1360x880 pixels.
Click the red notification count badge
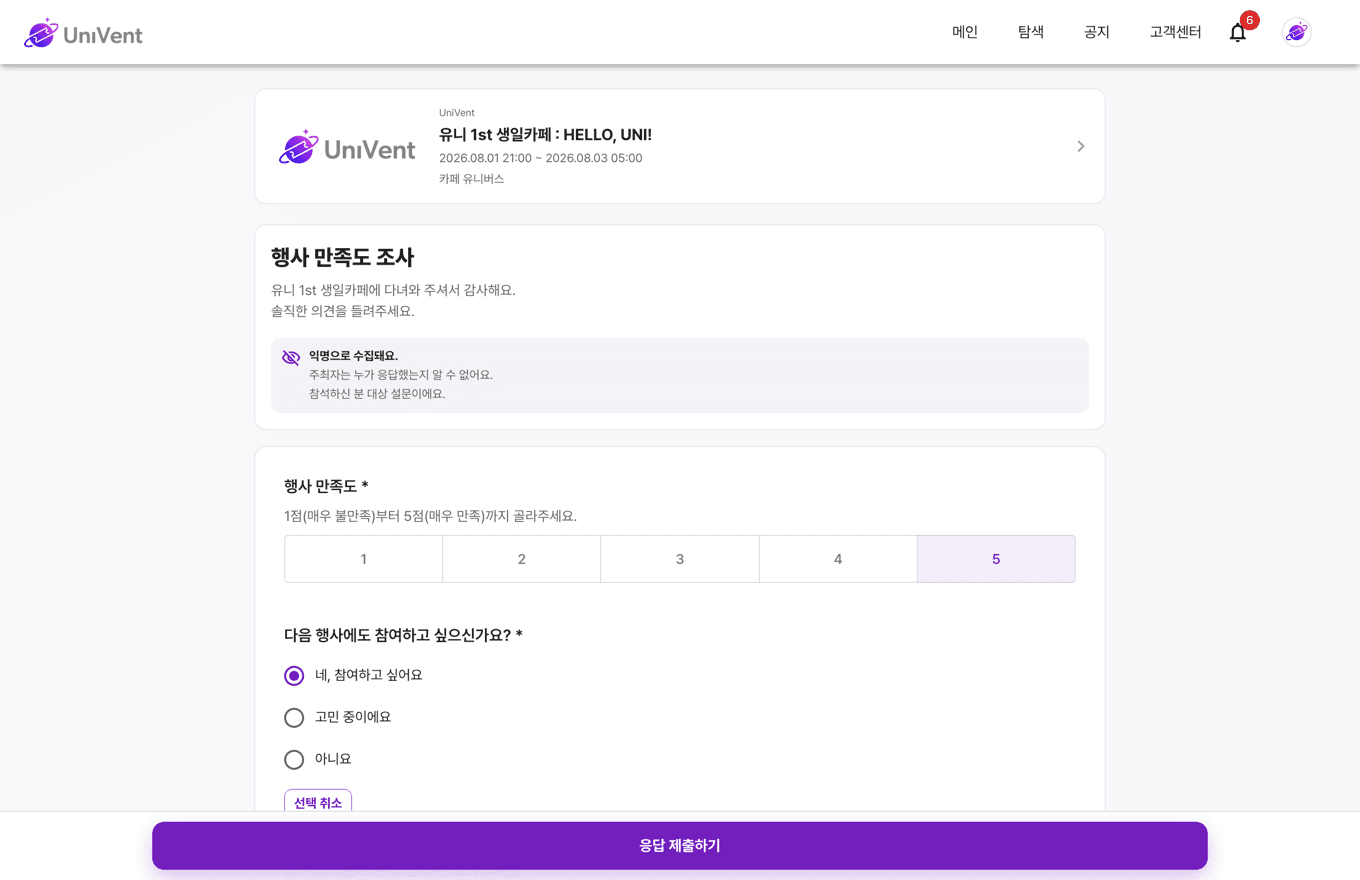(1249, 20)
